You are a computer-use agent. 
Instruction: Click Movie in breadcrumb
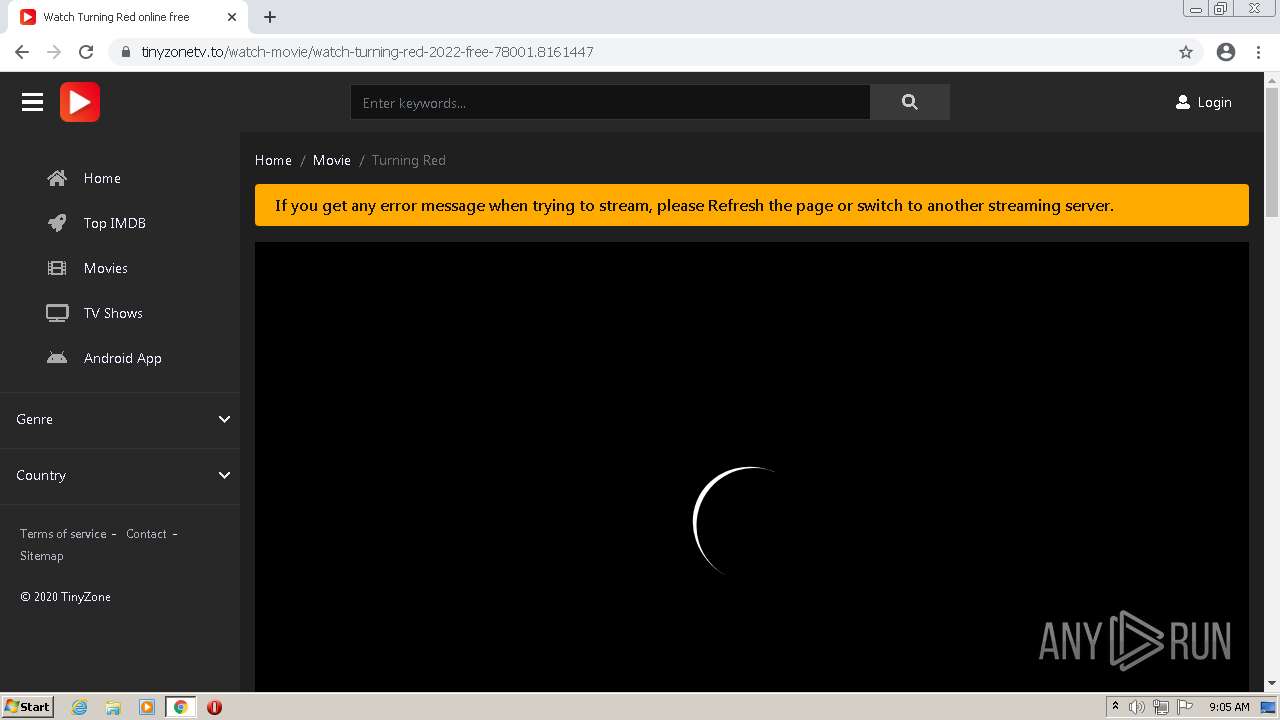(x=332, y=160)
